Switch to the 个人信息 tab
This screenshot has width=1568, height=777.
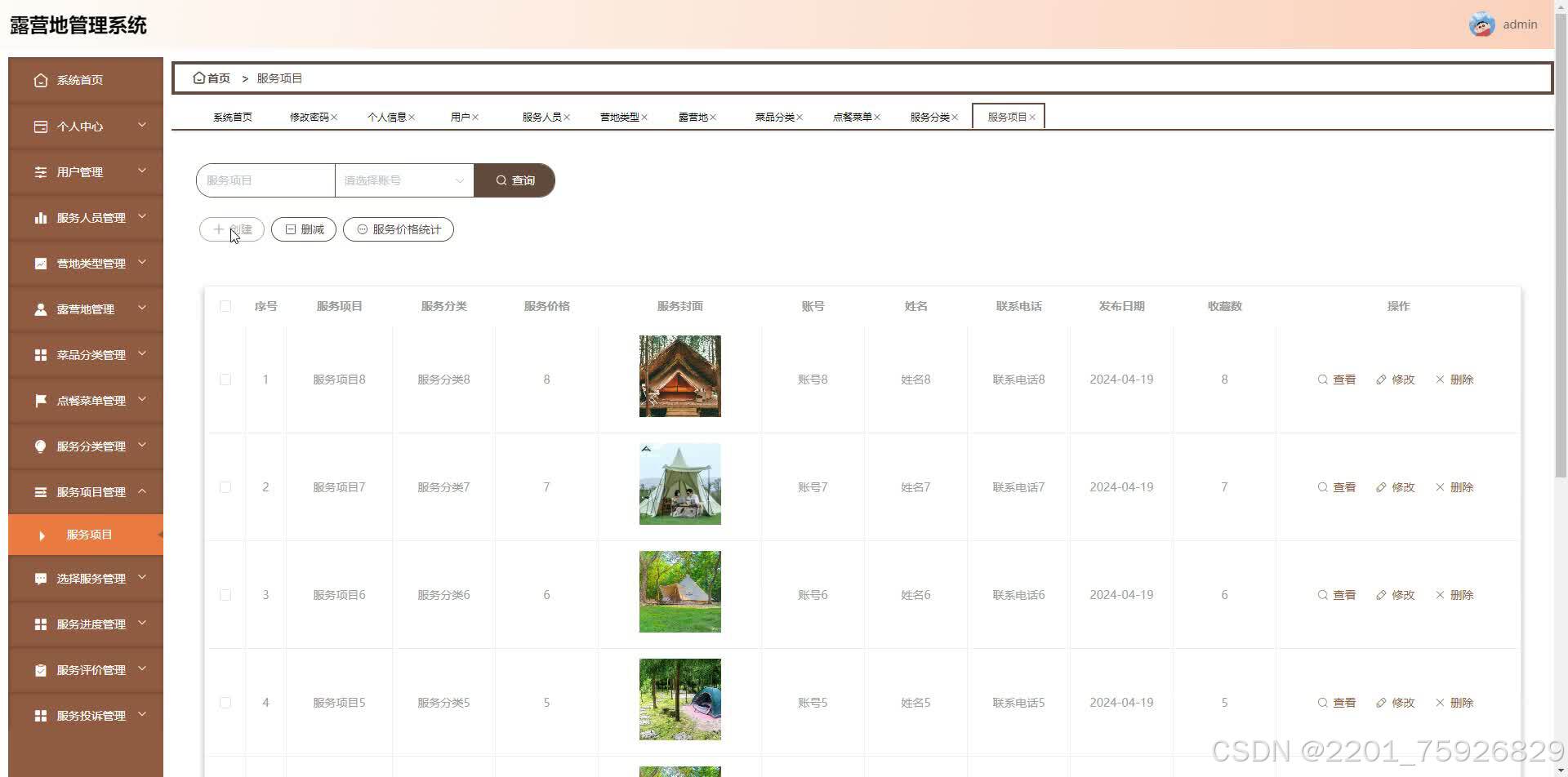pyautogui.click(x=386, y=118)
